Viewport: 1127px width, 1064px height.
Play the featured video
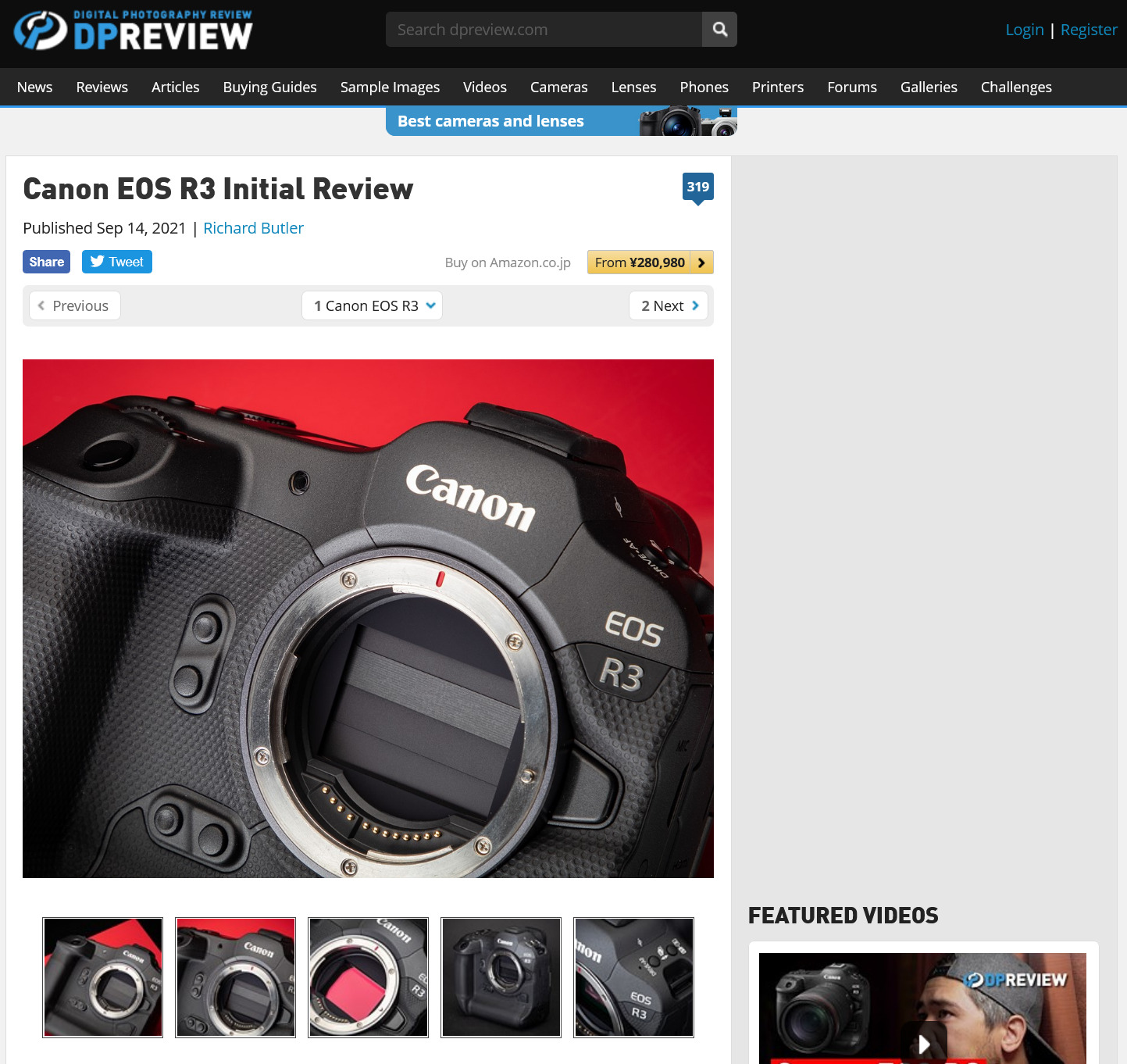[925, 1042]
